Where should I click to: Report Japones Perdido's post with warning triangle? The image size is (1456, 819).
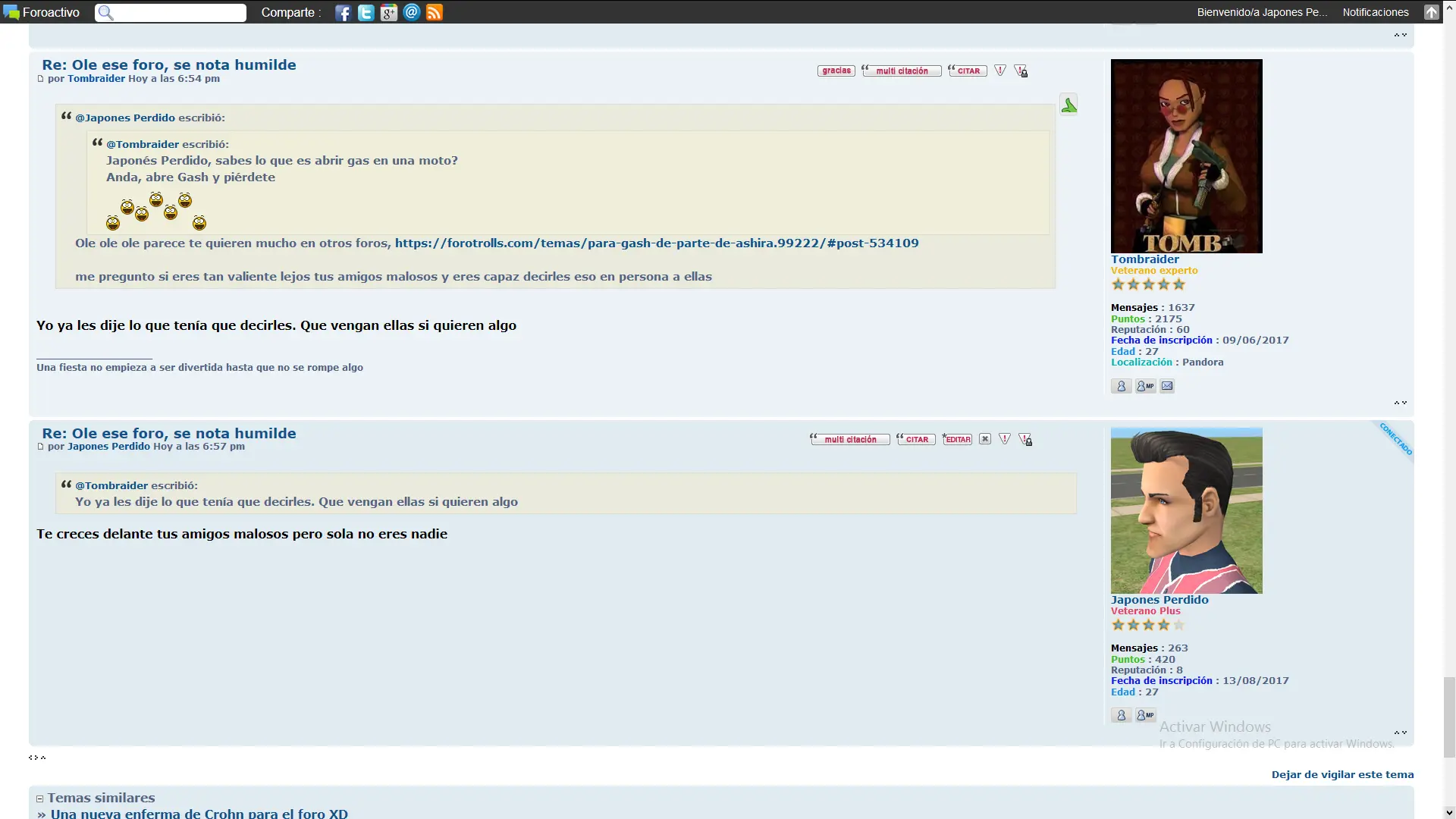(x=1005, y=439)
